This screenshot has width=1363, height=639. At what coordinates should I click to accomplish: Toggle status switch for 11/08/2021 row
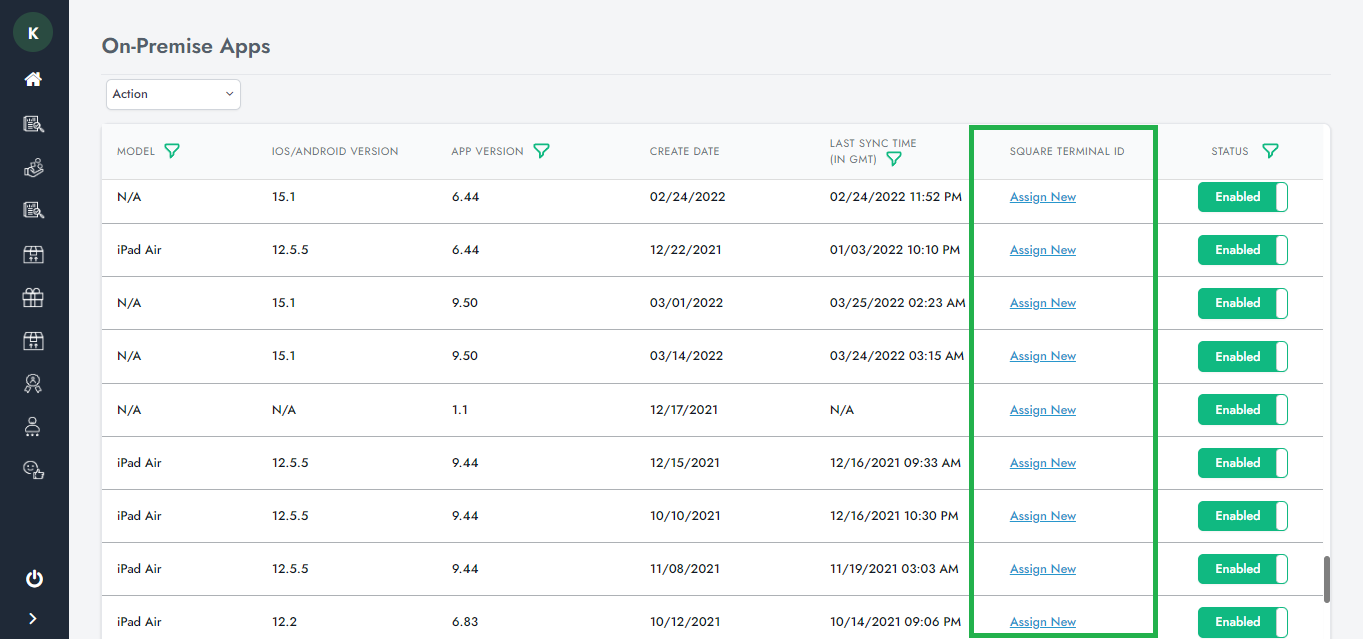click(x=1242, y=569)
